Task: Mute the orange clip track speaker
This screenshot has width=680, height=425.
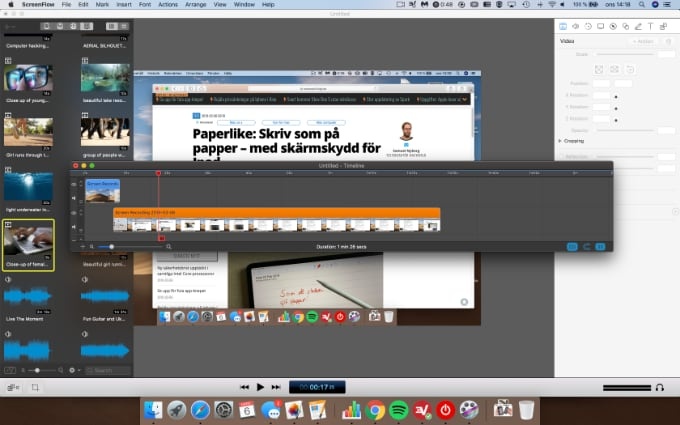Action: coord(74,226)
